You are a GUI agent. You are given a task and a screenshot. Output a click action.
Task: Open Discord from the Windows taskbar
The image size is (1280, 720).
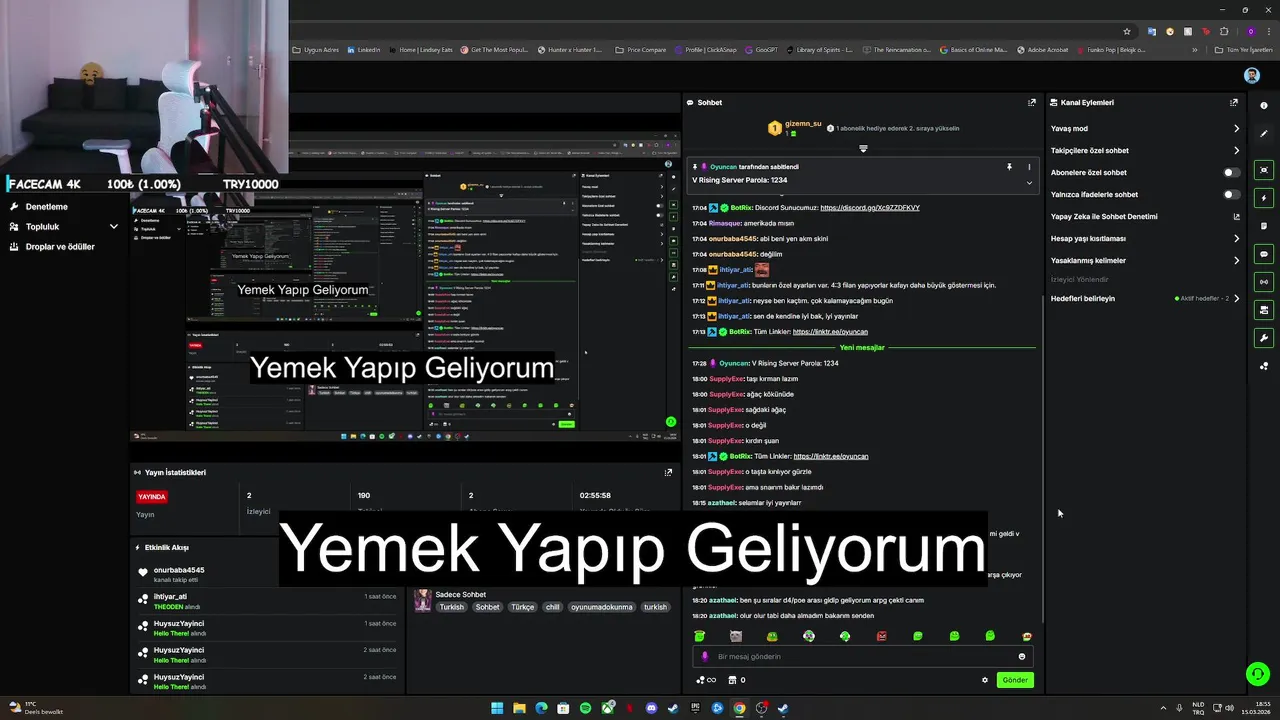(x=651, y=708)
